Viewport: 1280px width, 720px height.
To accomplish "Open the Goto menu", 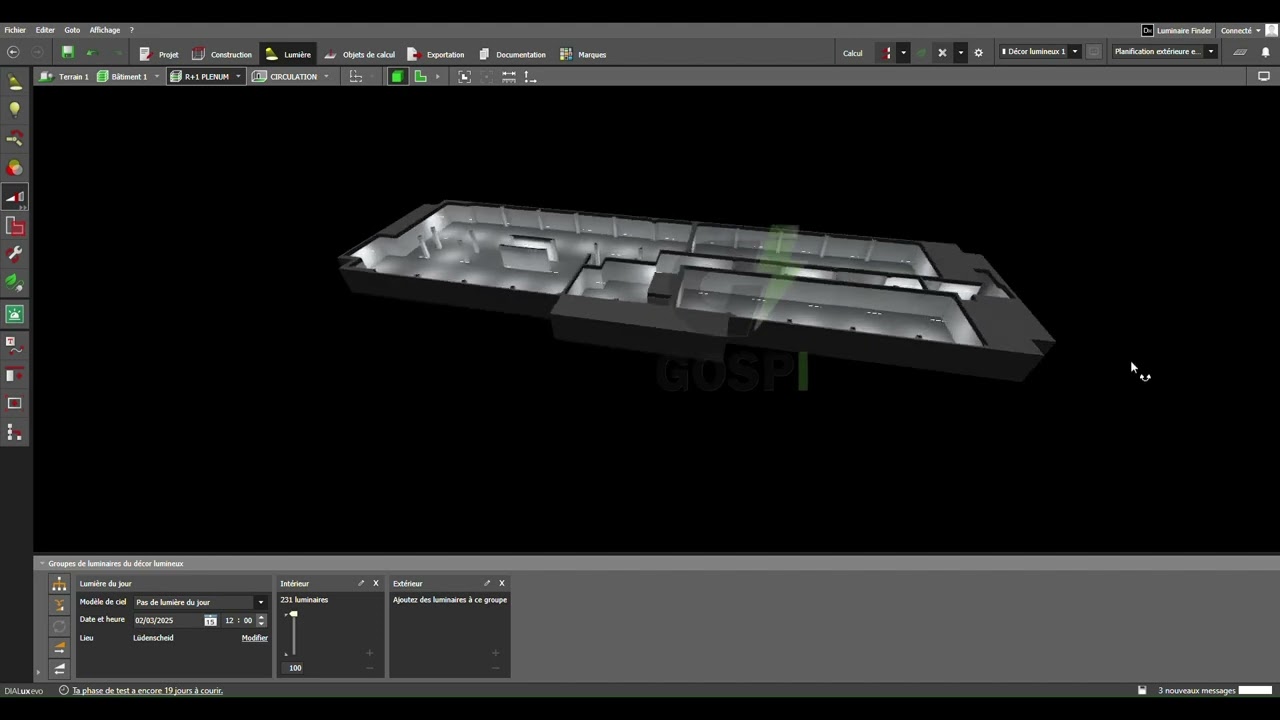I will click(x=72, y=30).
